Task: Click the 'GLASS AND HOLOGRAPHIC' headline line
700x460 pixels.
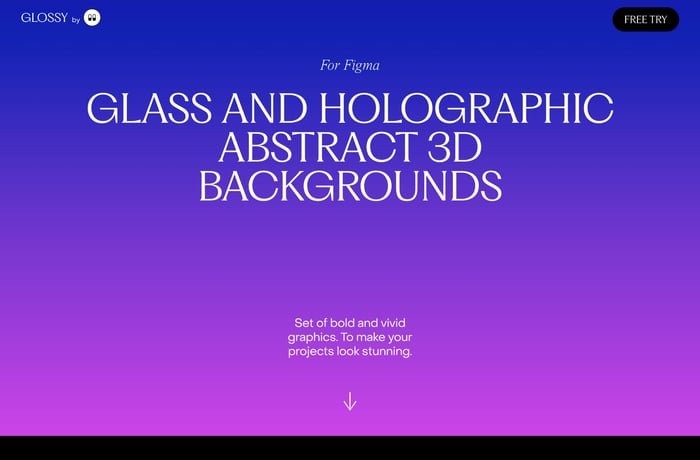Action: [x=350, y=108]
